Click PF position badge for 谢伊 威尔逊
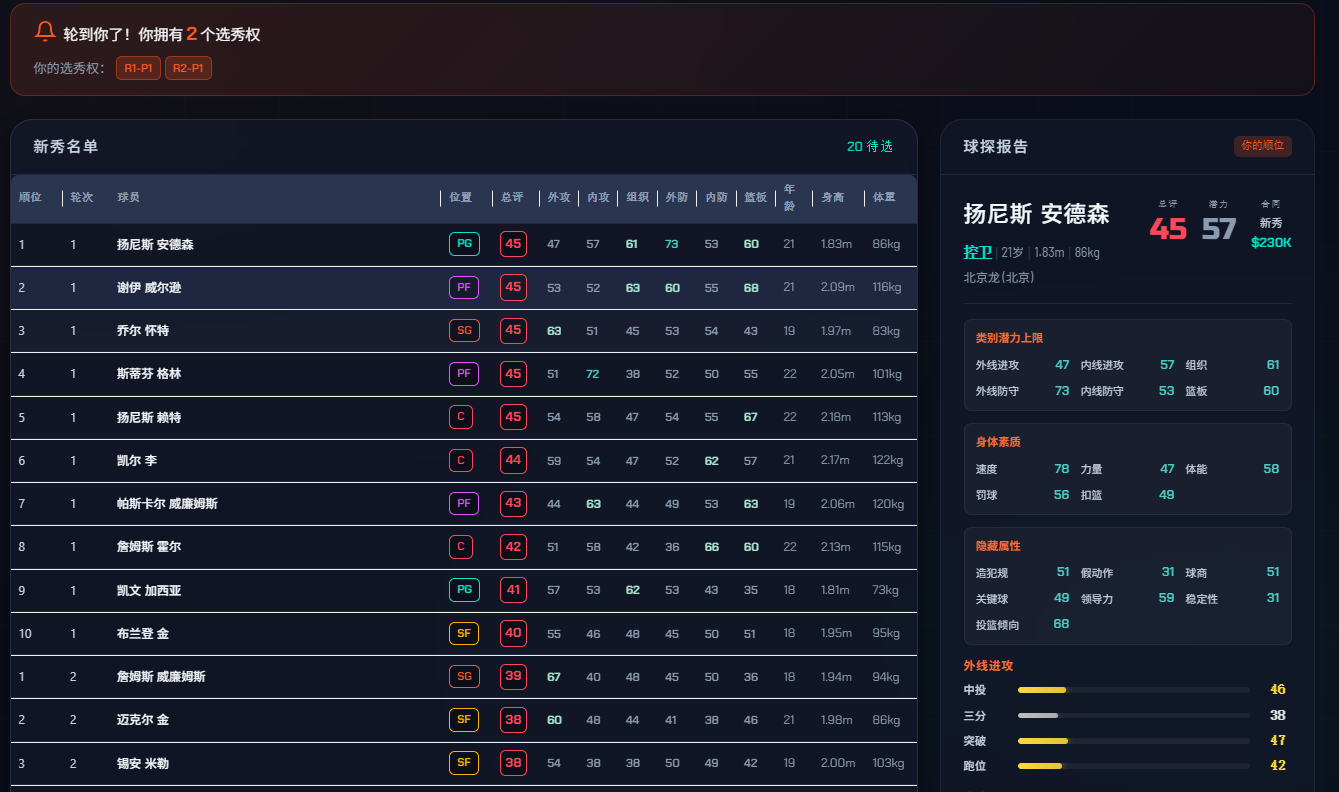 pyautogui.click(x=464, y=287)
